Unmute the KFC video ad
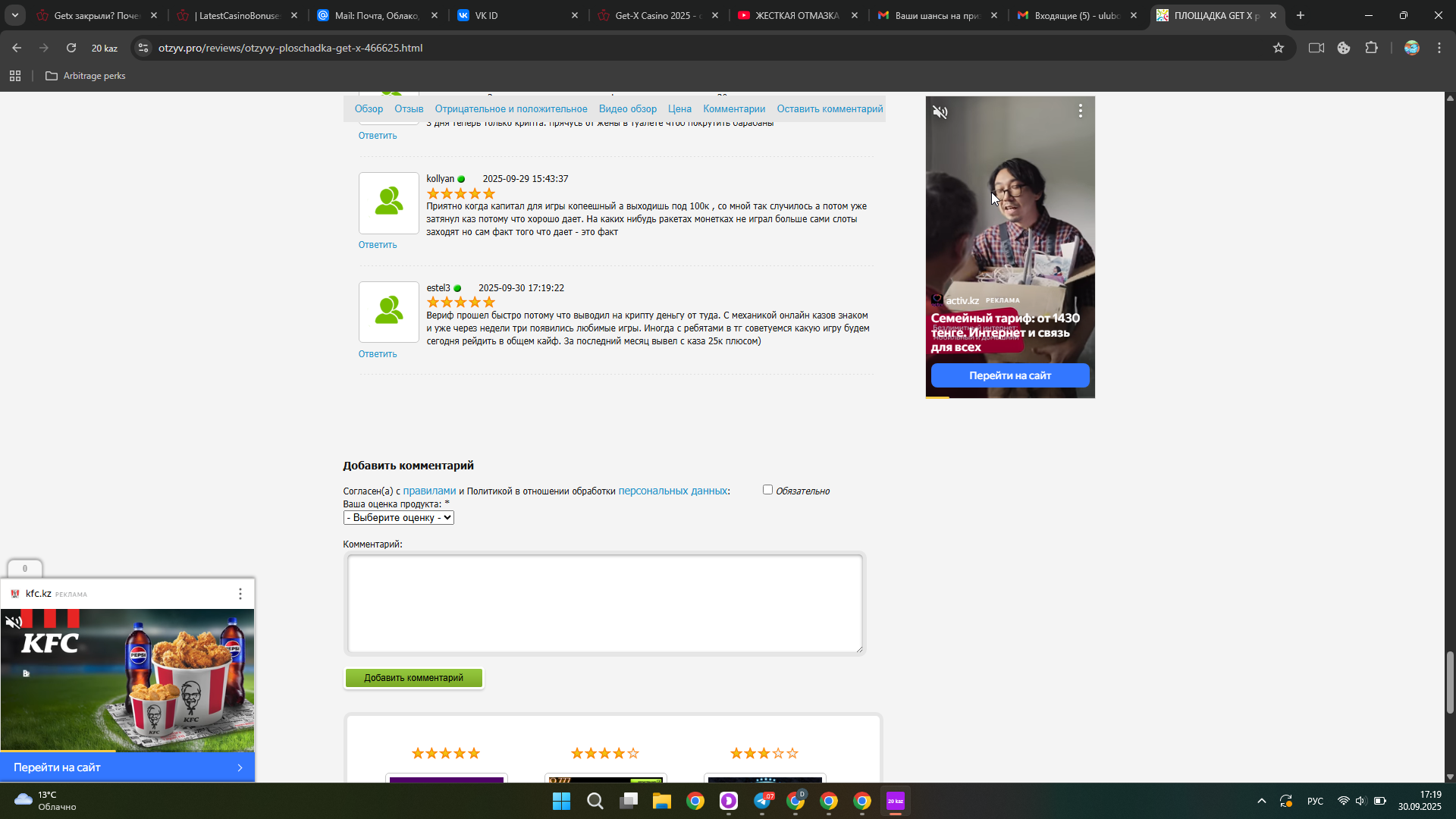Viewport: 1456px width, 819px height. (14, 623)
